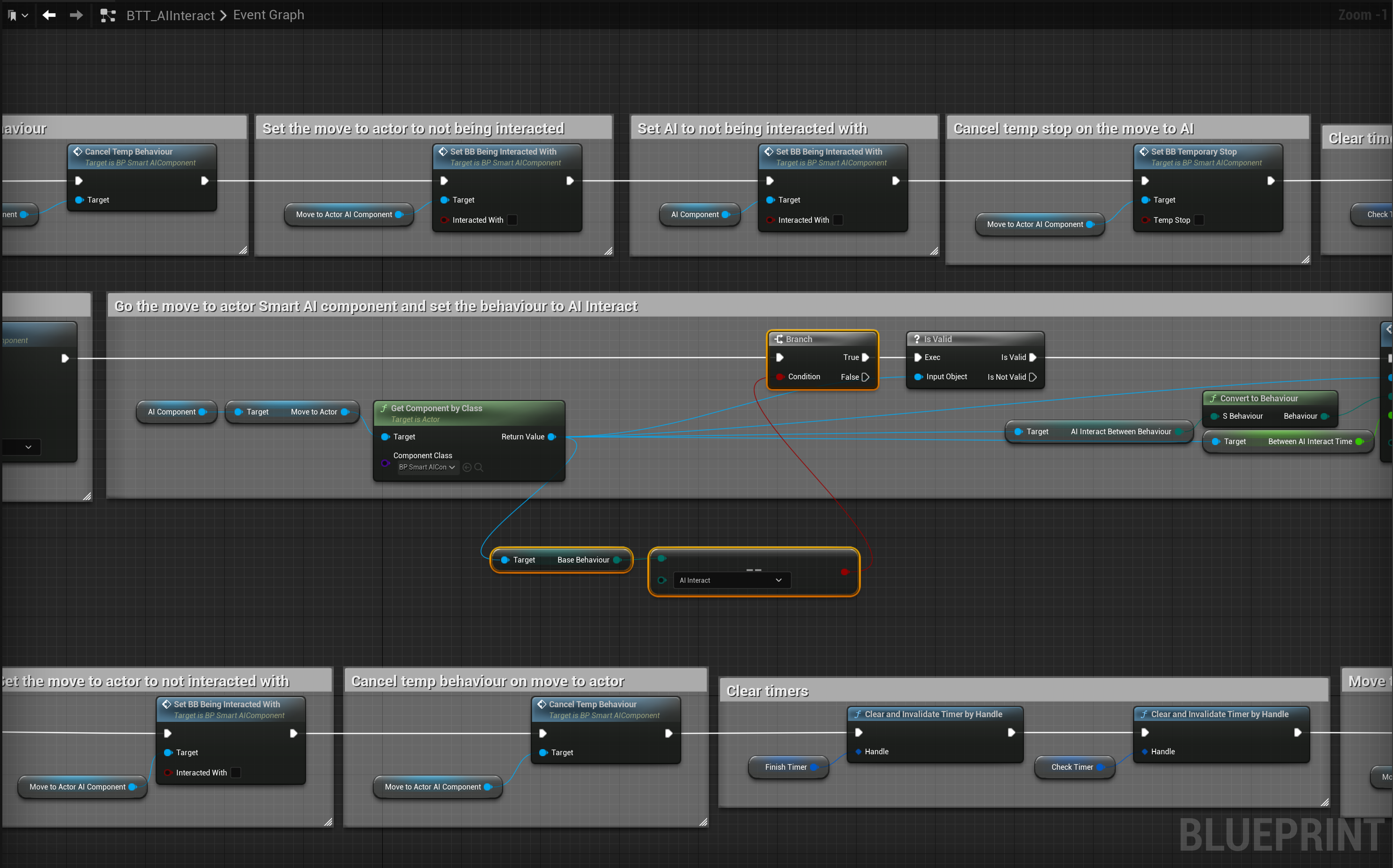
Task: Click the Return Value pin on Get Component by Class
Action: (552, 437)
